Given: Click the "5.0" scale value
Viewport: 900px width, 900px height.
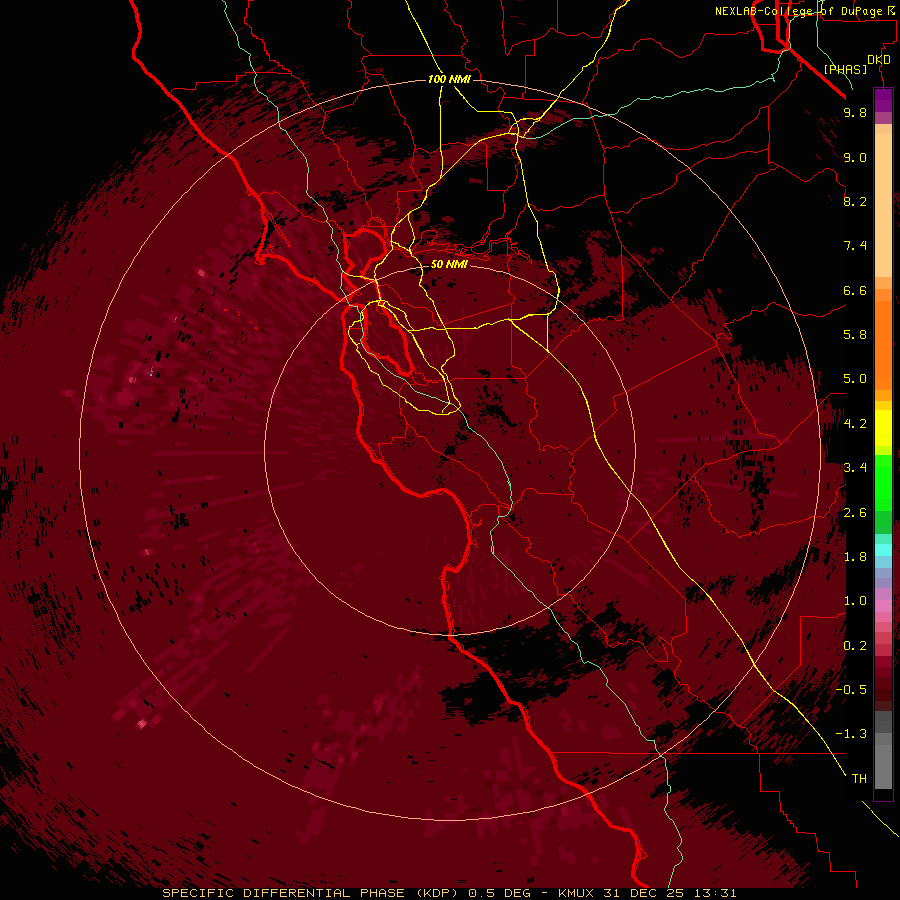Looking at the screenshot, I should point(855,379).
